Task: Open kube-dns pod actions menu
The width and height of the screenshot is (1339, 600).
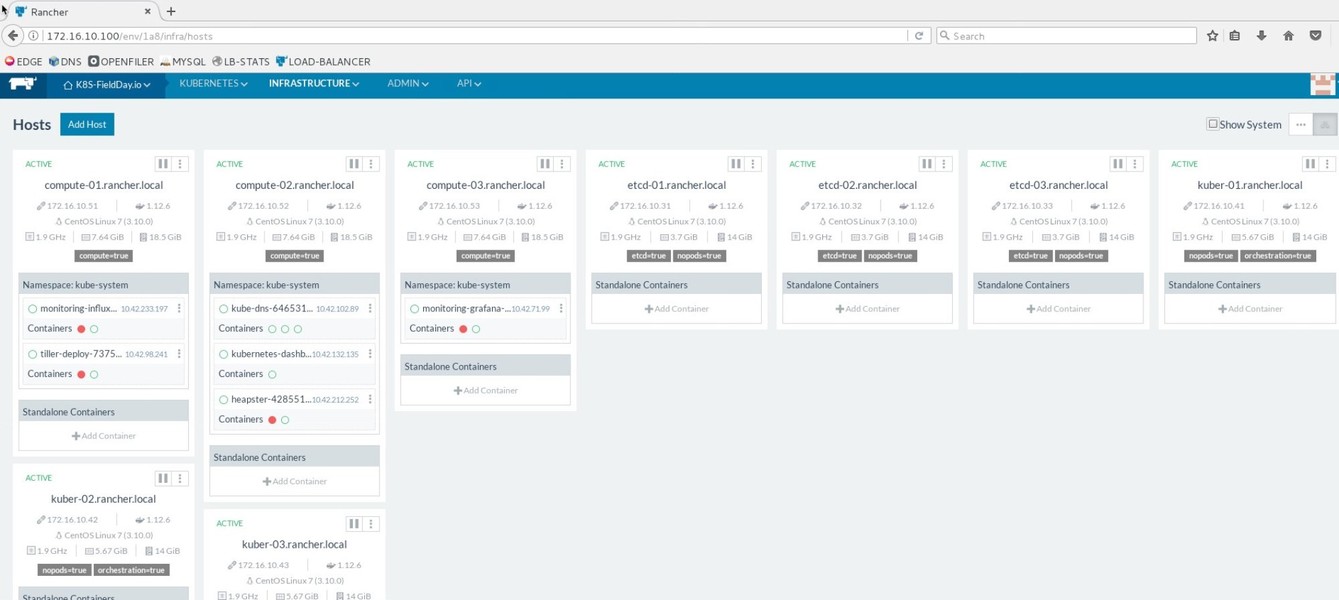Action: 370,308
